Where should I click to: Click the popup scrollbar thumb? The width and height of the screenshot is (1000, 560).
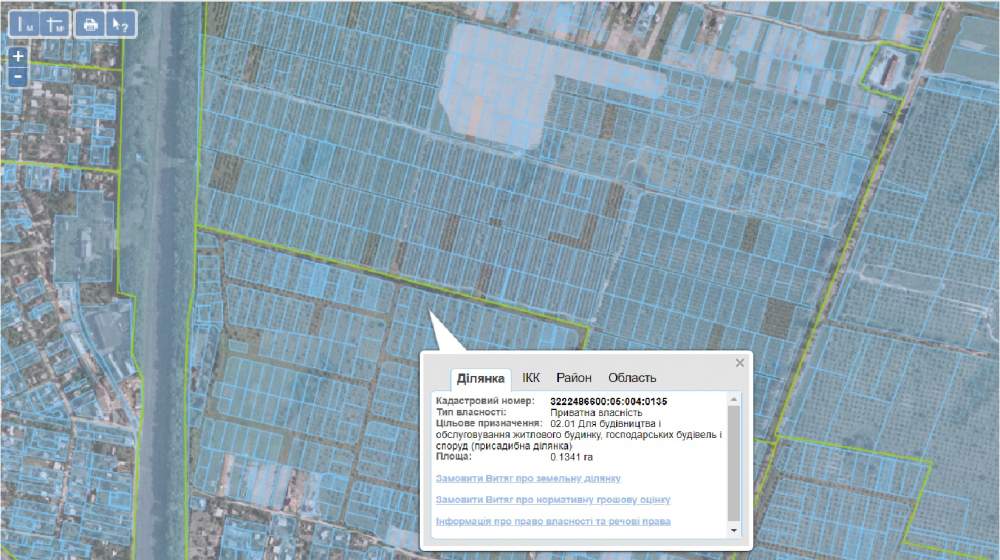pyautogui.click(x=734, y=463)
